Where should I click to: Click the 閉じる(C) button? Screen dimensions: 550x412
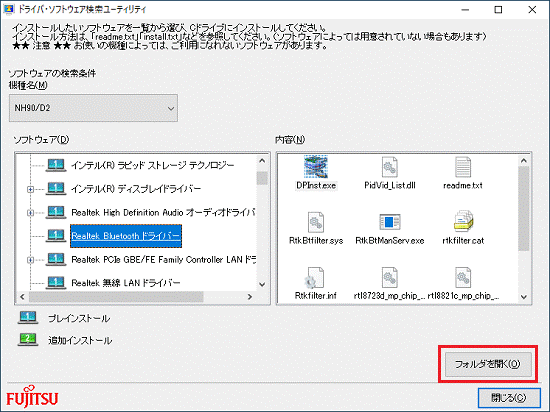tap(509, 398)
